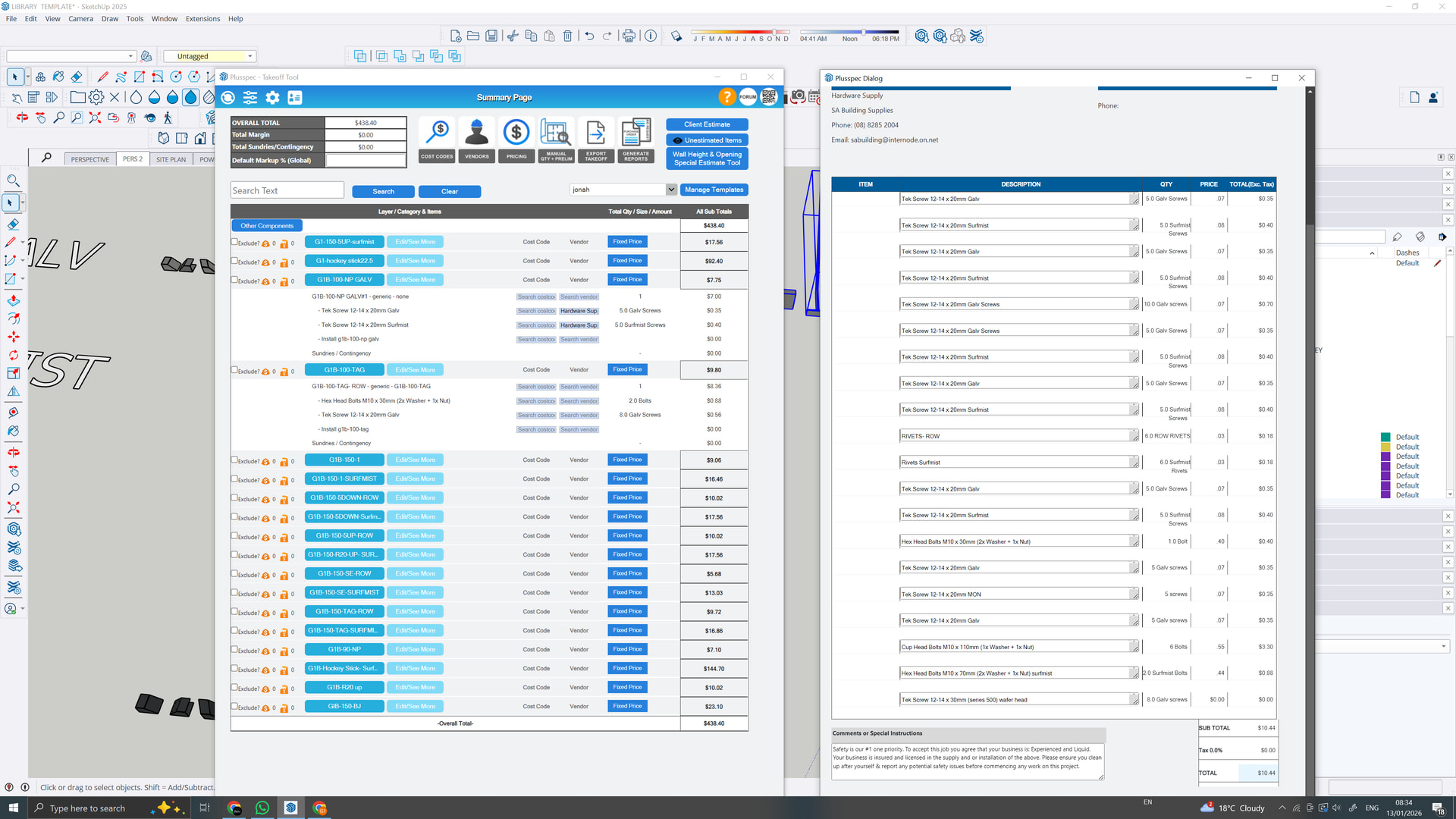The width and height of the screenshot is (1456, 819).
Task: Open the Plusspec settings gear icon
Action: (x=272, y=97)
